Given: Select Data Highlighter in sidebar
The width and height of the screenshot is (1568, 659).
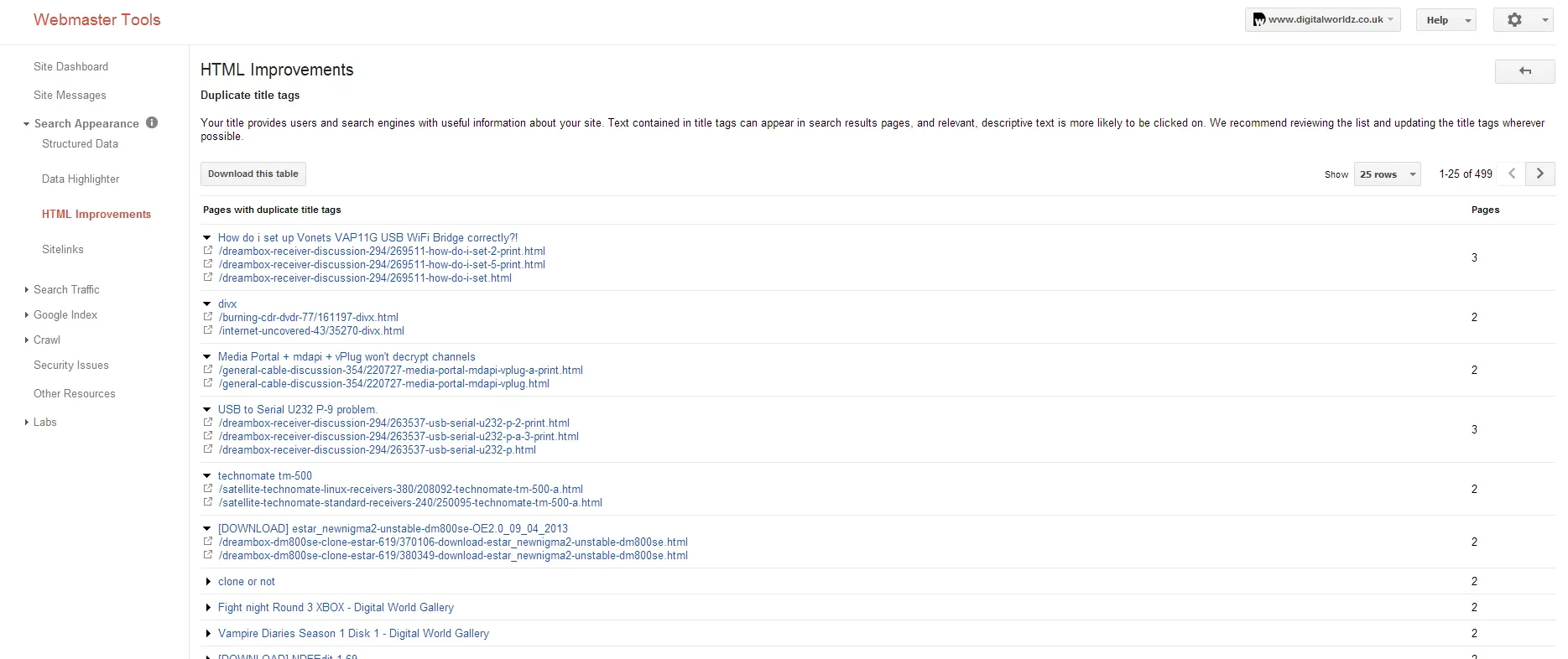Looking at the screenshot, I should point(81,179).
